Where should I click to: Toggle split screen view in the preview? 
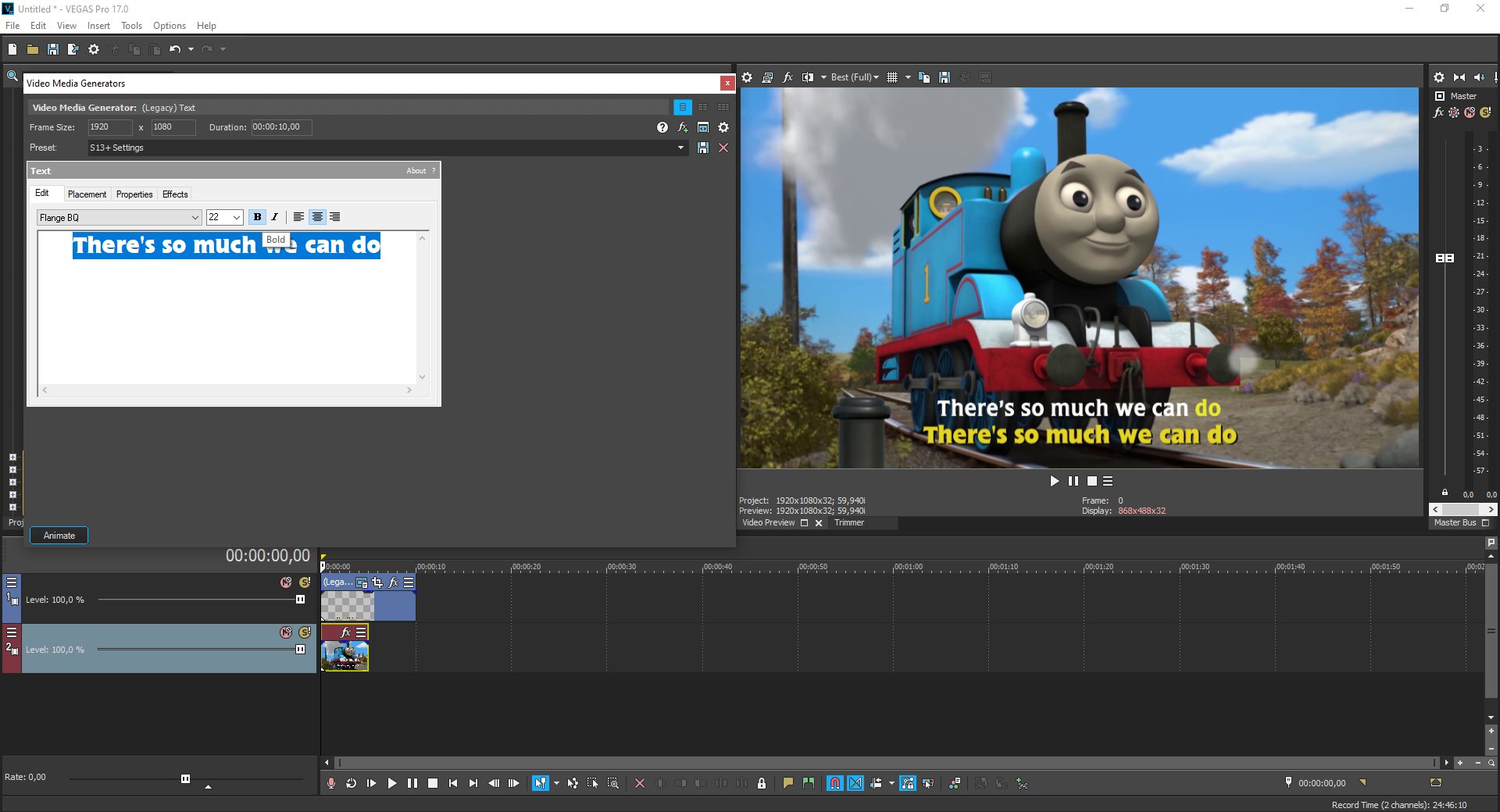[808, 77]
